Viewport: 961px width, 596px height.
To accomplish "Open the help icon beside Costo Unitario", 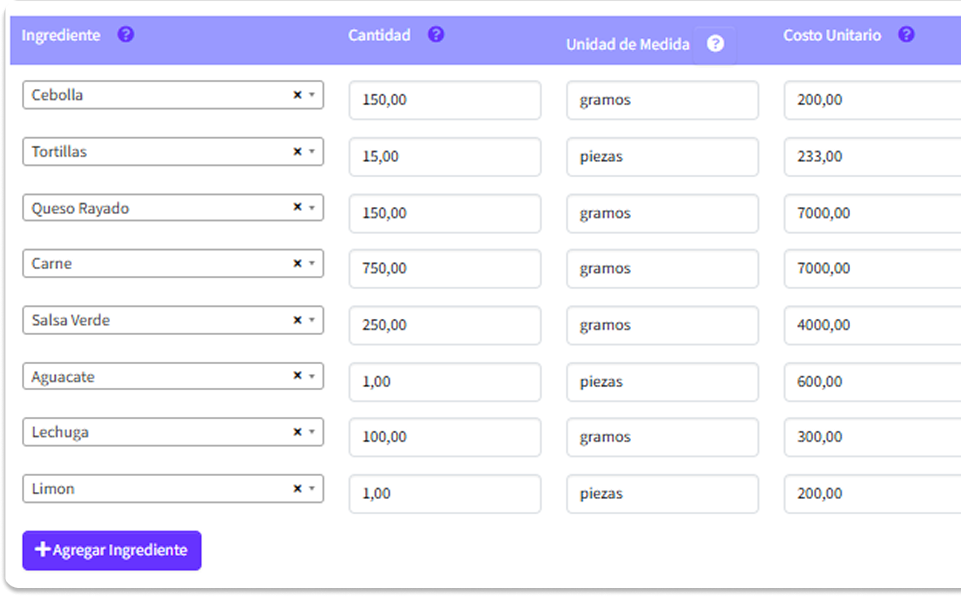I will [x=906, y=34].
